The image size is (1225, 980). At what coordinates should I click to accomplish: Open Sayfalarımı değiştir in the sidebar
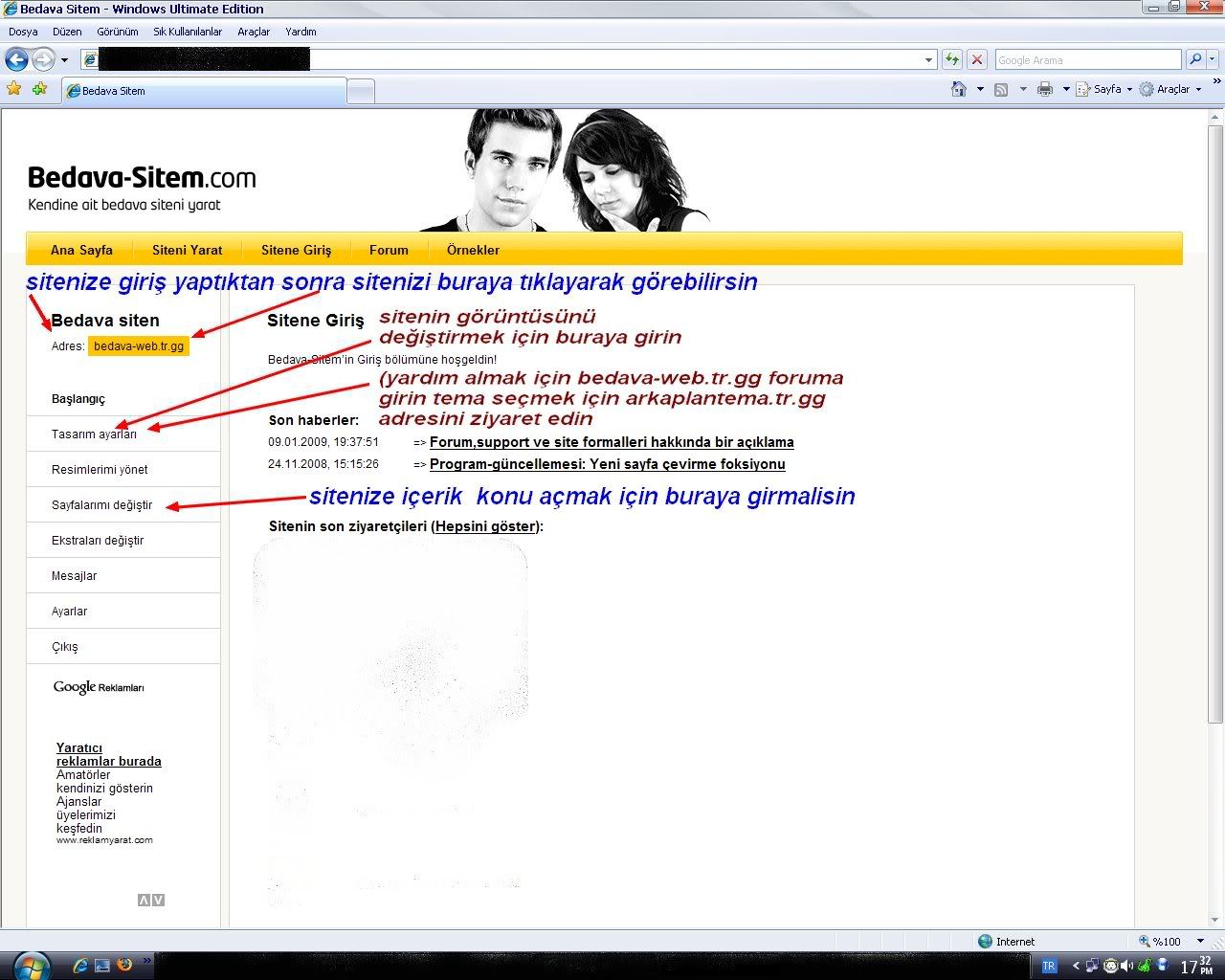[x=101, y=505]
